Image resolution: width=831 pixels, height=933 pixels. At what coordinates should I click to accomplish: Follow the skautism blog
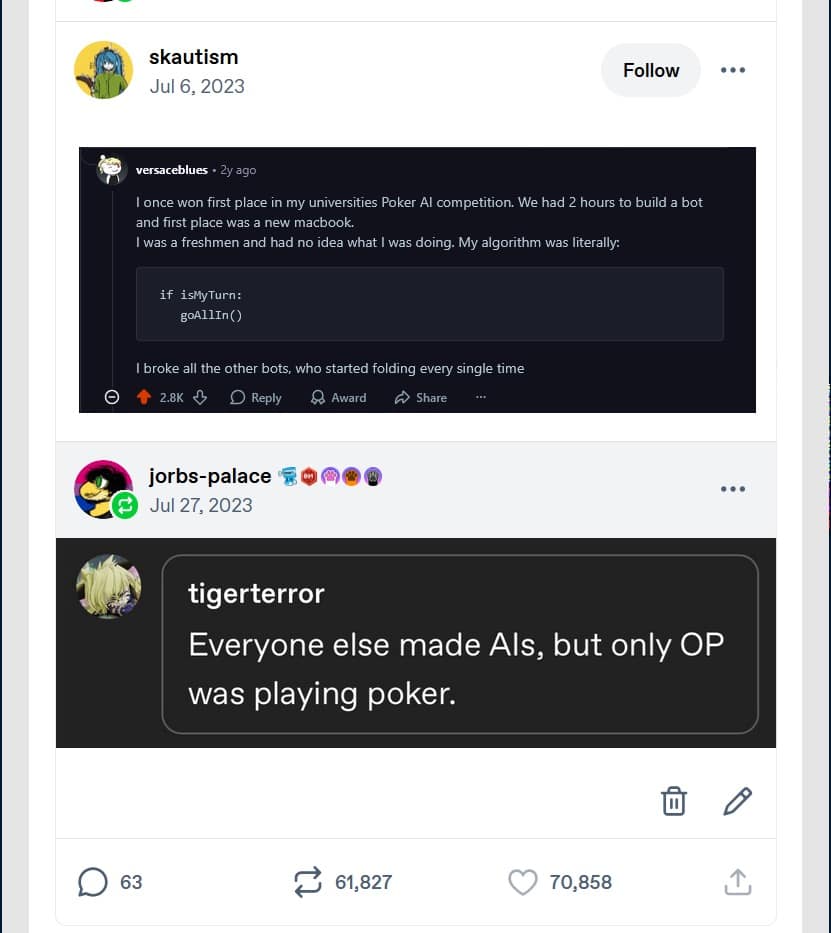(x=651, y=70)
